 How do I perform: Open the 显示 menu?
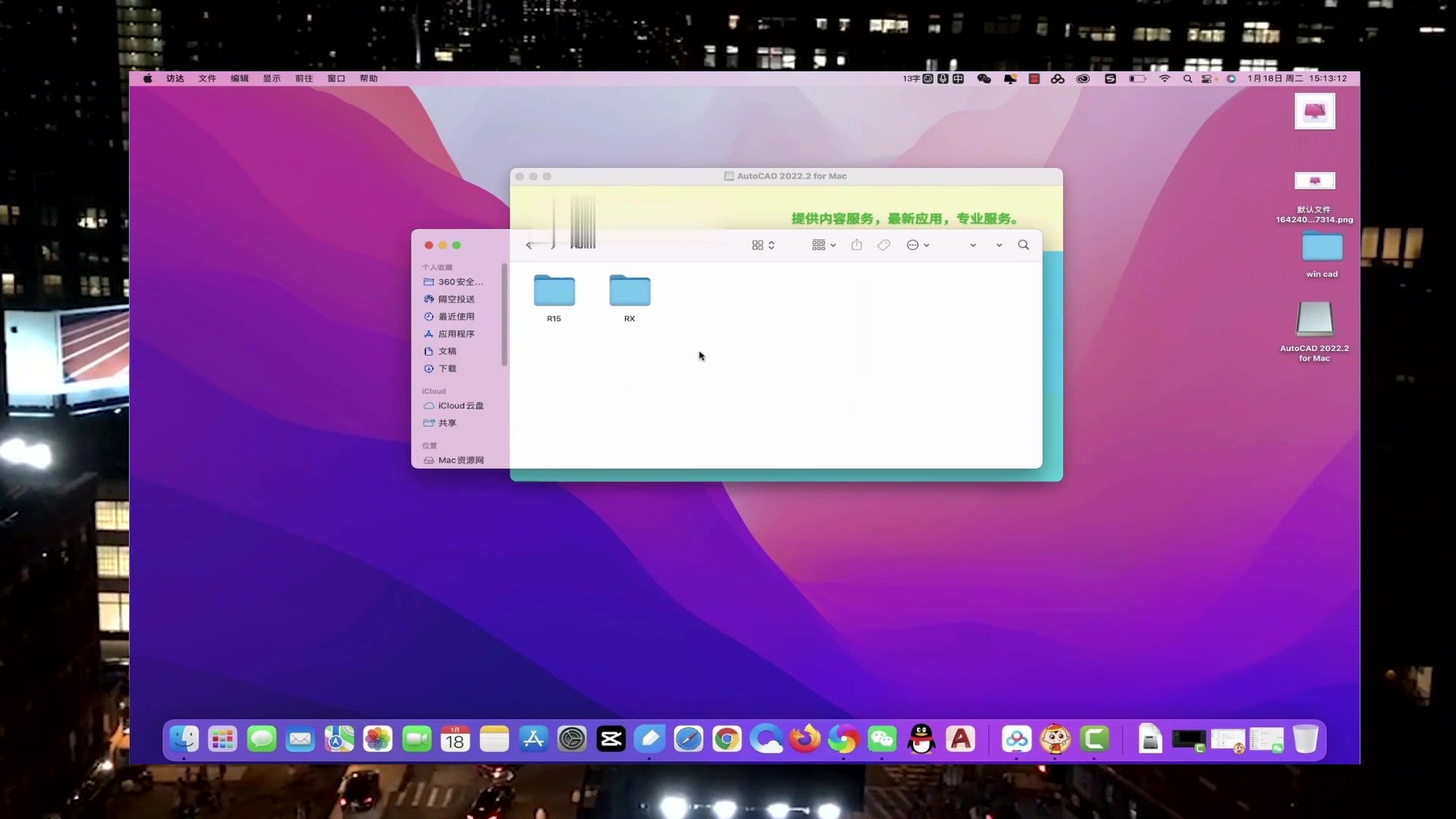pyautogui.click(x=271, y=79)
